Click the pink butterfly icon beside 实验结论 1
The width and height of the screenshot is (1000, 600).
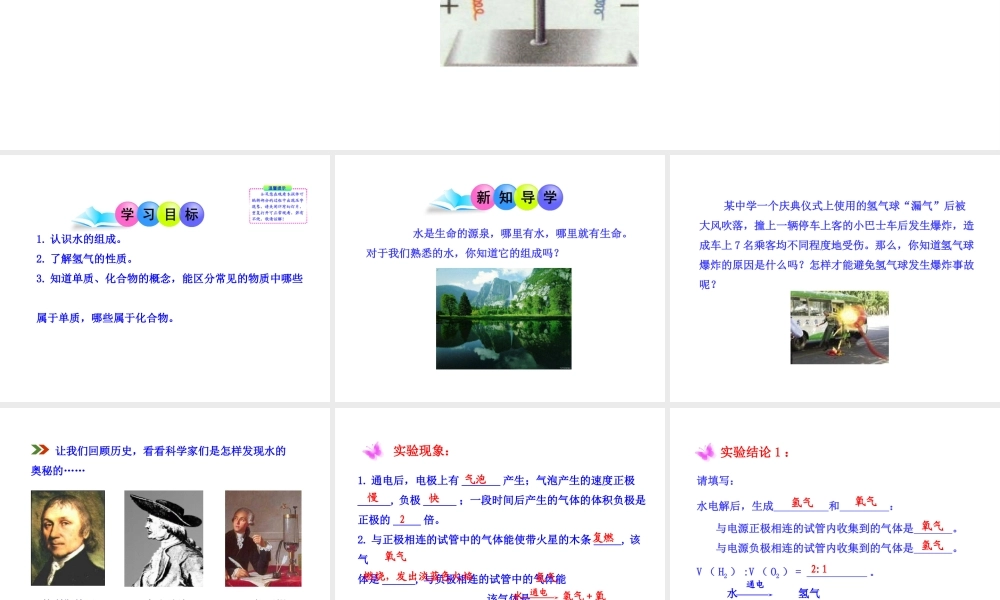[x=705, y=452]
